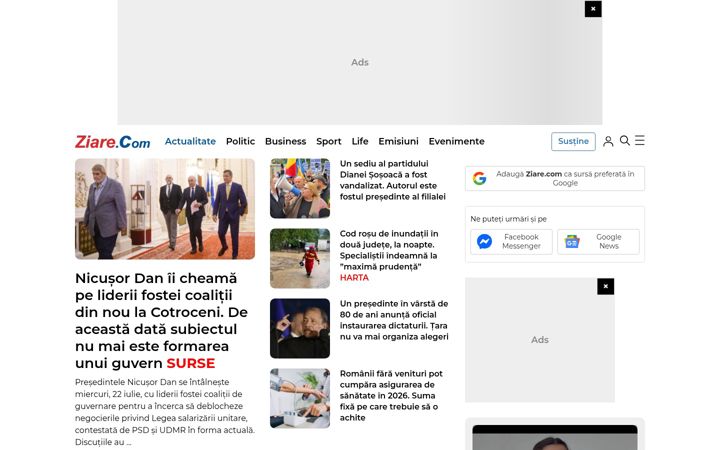Open the Politic section
This screenshot has width=720, height=450.
pos(240,141)
